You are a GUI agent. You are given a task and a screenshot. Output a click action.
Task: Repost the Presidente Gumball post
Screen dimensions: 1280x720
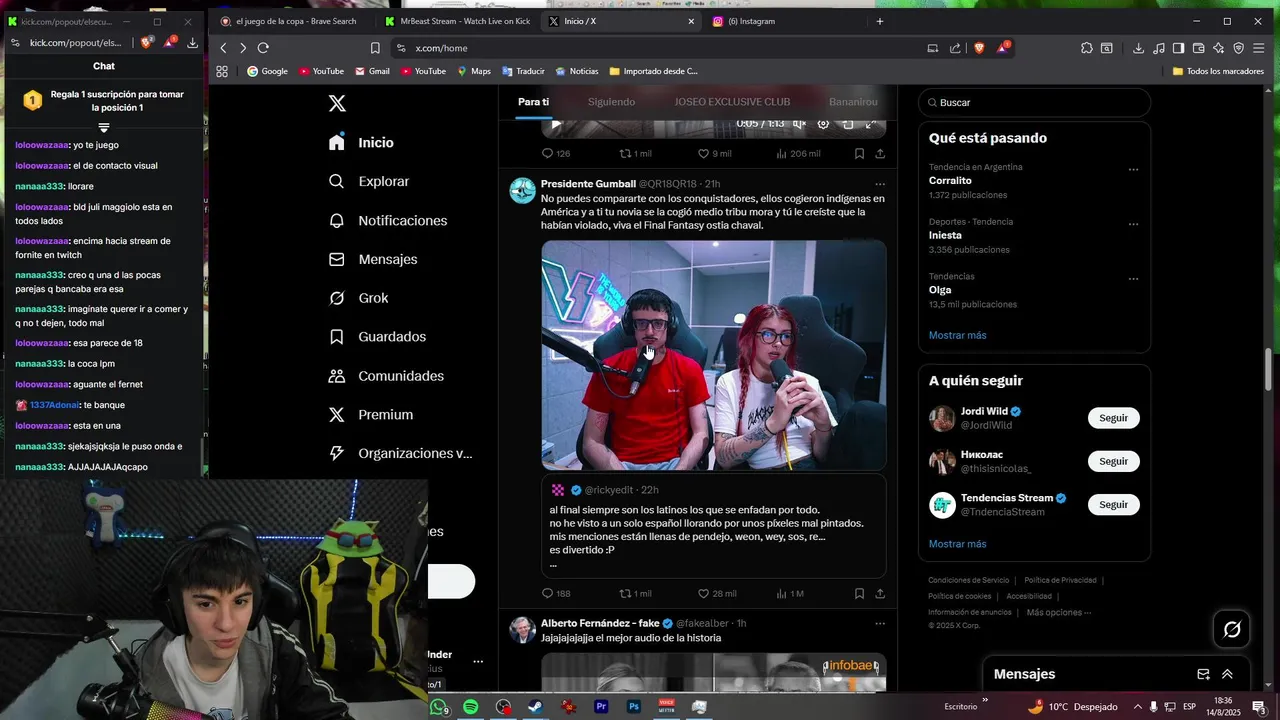point(635,594)
